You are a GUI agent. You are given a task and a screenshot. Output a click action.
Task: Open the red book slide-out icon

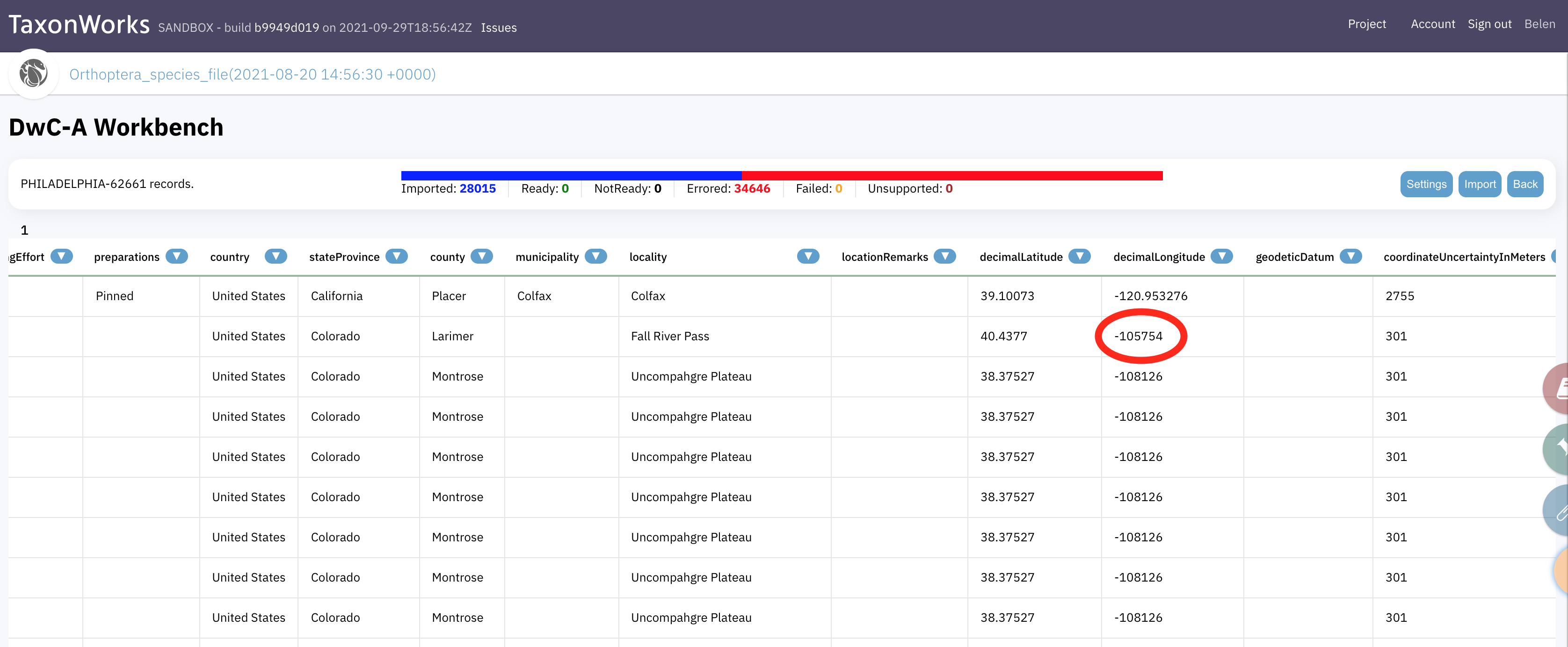click(x=1559, y=388)
